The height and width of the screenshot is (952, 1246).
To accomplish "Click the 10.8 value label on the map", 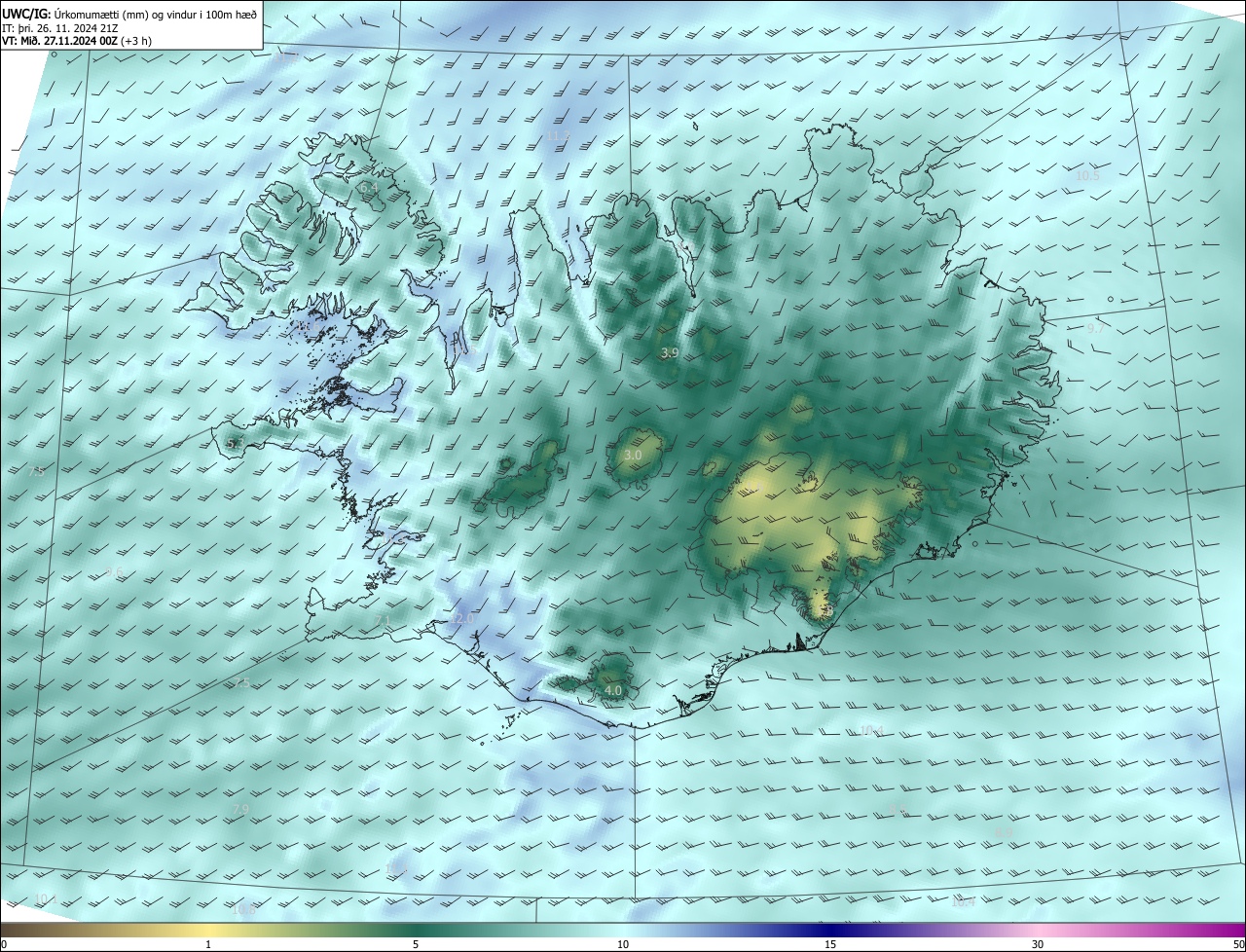I will click(x=244, y=910).
